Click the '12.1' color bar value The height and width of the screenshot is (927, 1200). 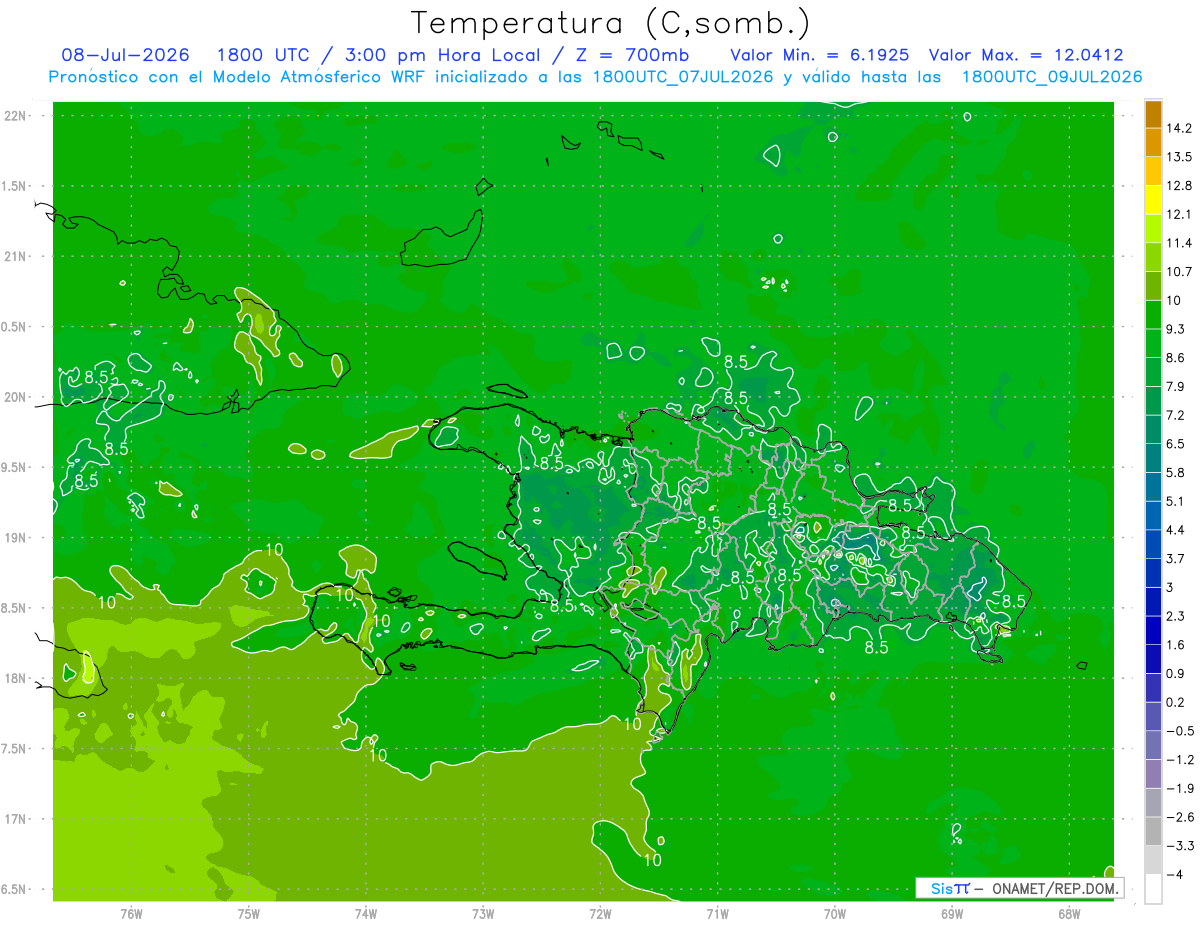(x=1180, y=214)
